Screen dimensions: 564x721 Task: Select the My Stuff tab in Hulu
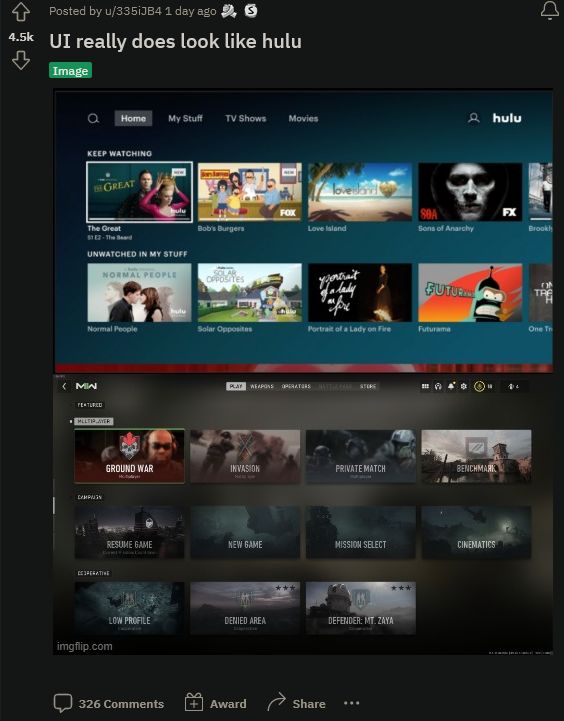(x=185, y=119)
